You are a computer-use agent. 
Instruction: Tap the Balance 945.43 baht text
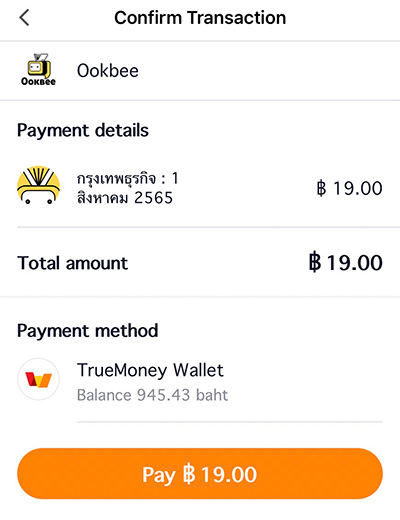tap(152, 395)
